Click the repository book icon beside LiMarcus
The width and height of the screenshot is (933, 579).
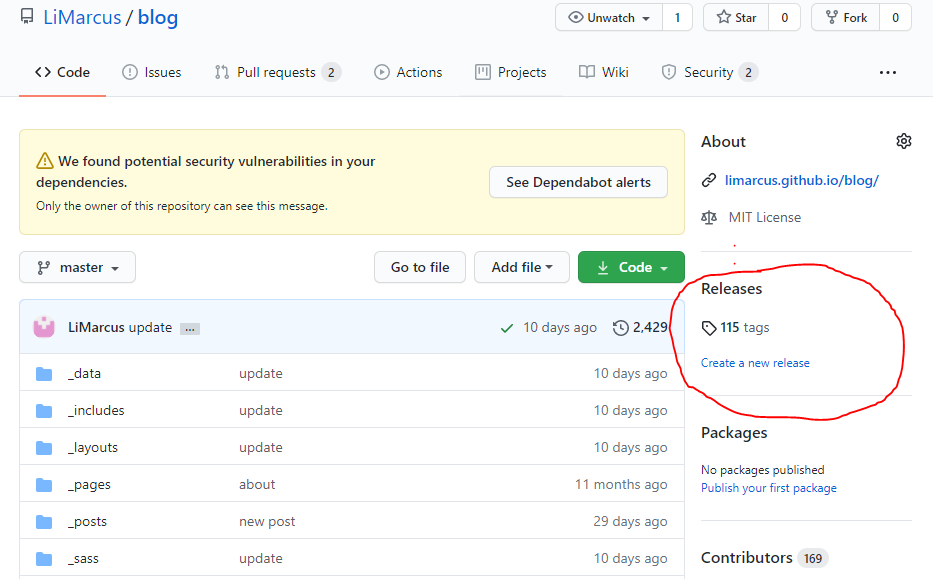27,16
